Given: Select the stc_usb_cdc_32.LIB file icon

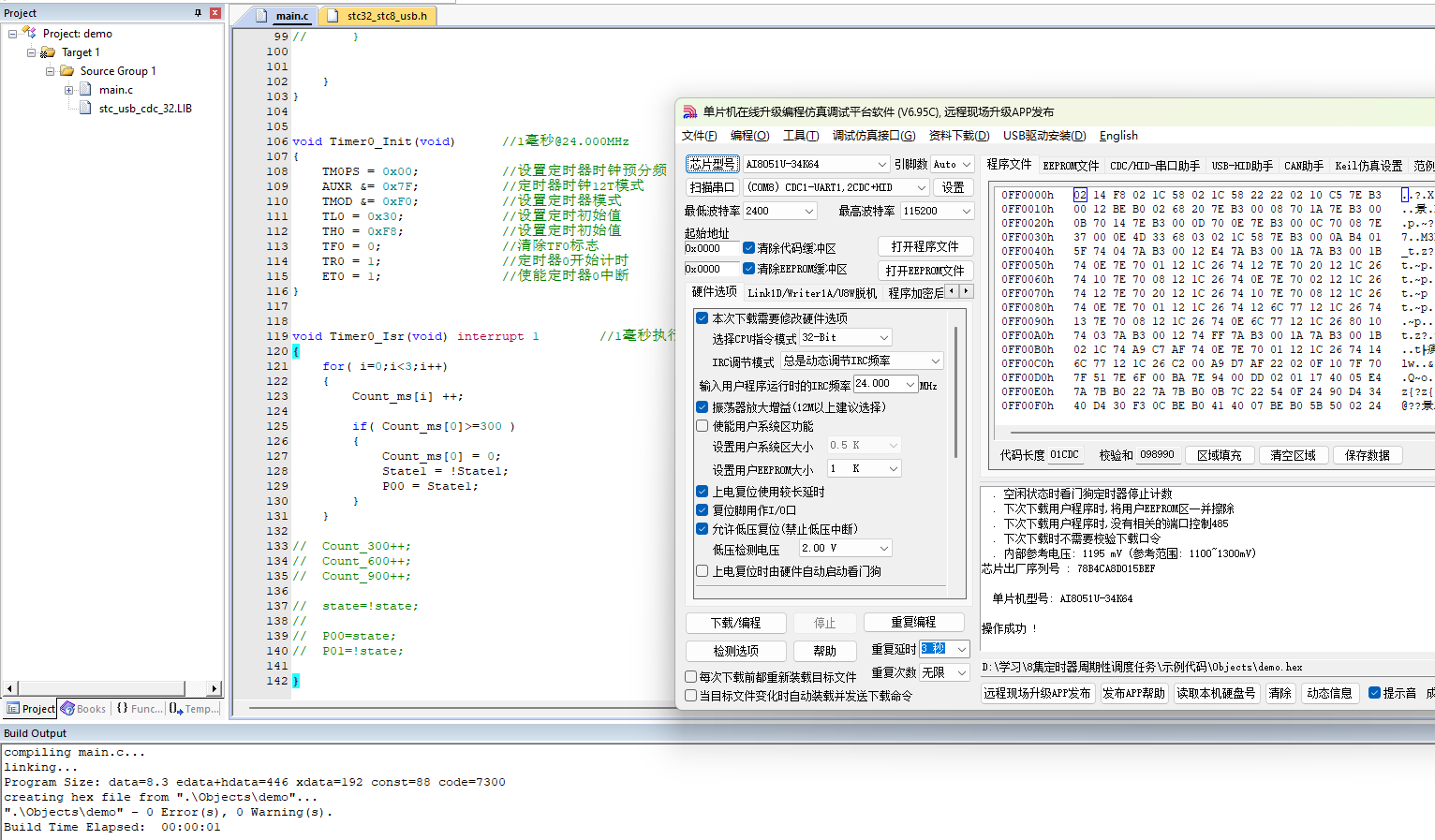Looking at the screenshot, I should [x=85, y=108].
